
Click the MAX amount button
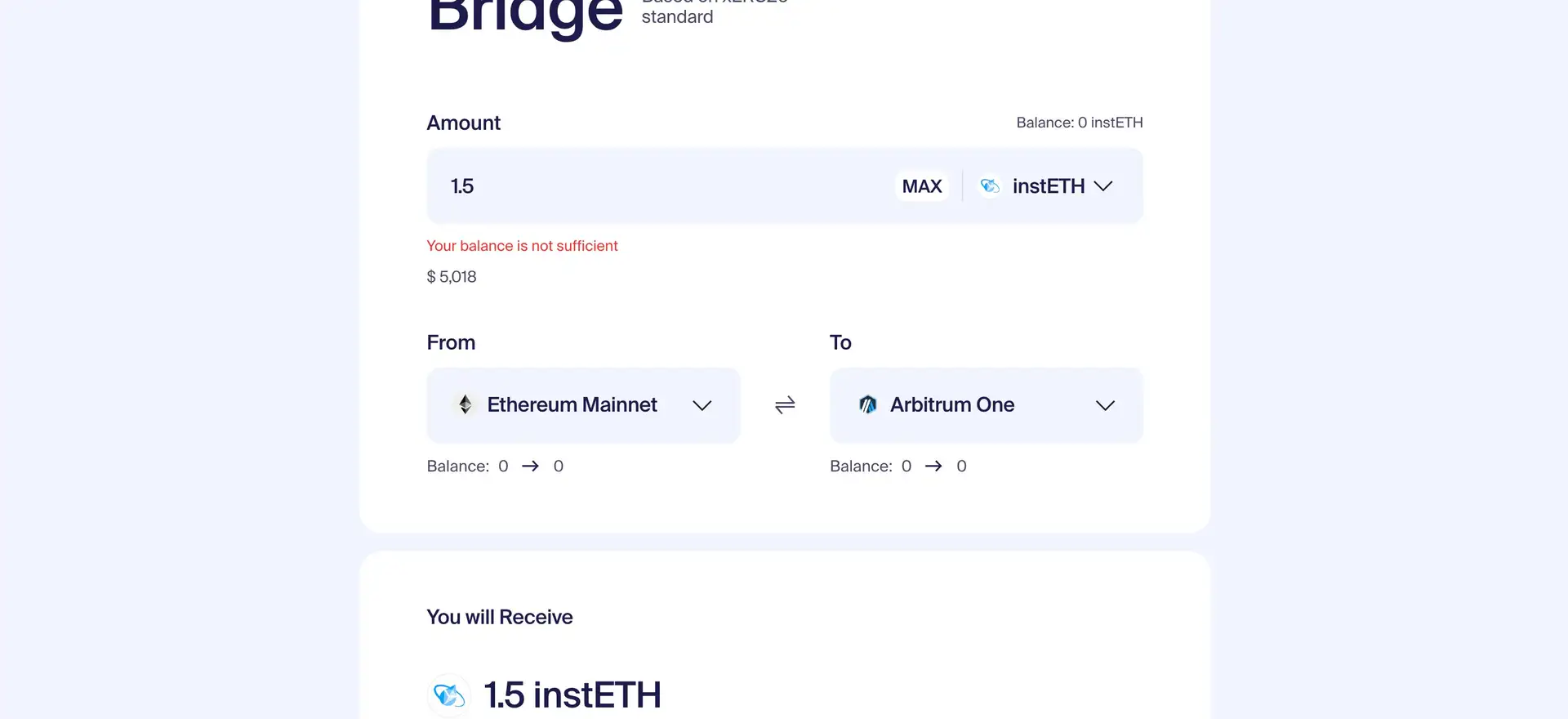tap(922, 186)
